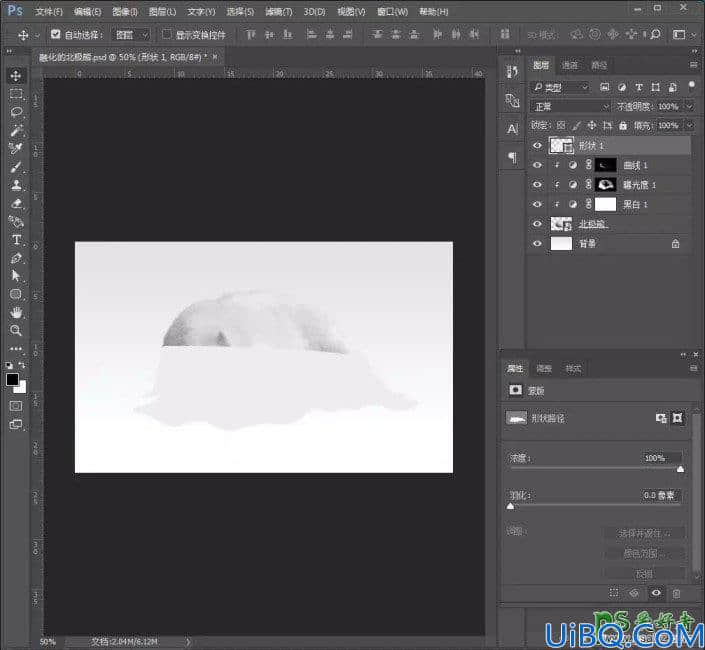Click the 形状 1 layer thumbnail
Image resolution: width=705 pixels, height=650 pixels.
(x=562, y=146)
